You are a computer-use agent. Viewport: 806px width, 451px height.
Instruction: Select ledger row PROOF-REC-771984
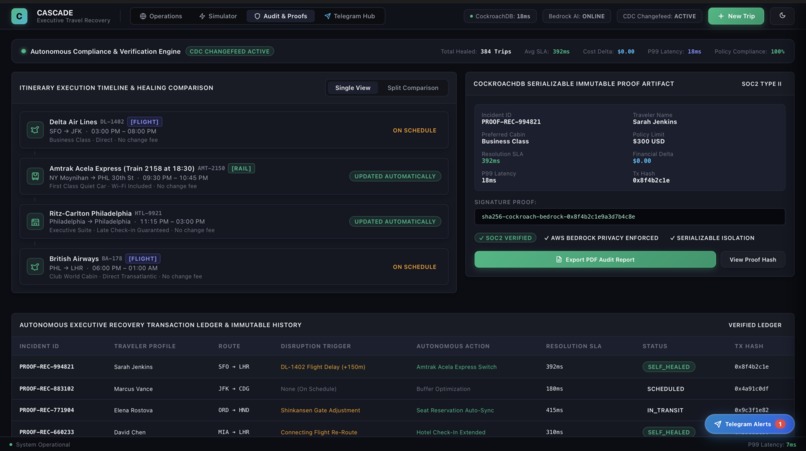click(402, 410)
